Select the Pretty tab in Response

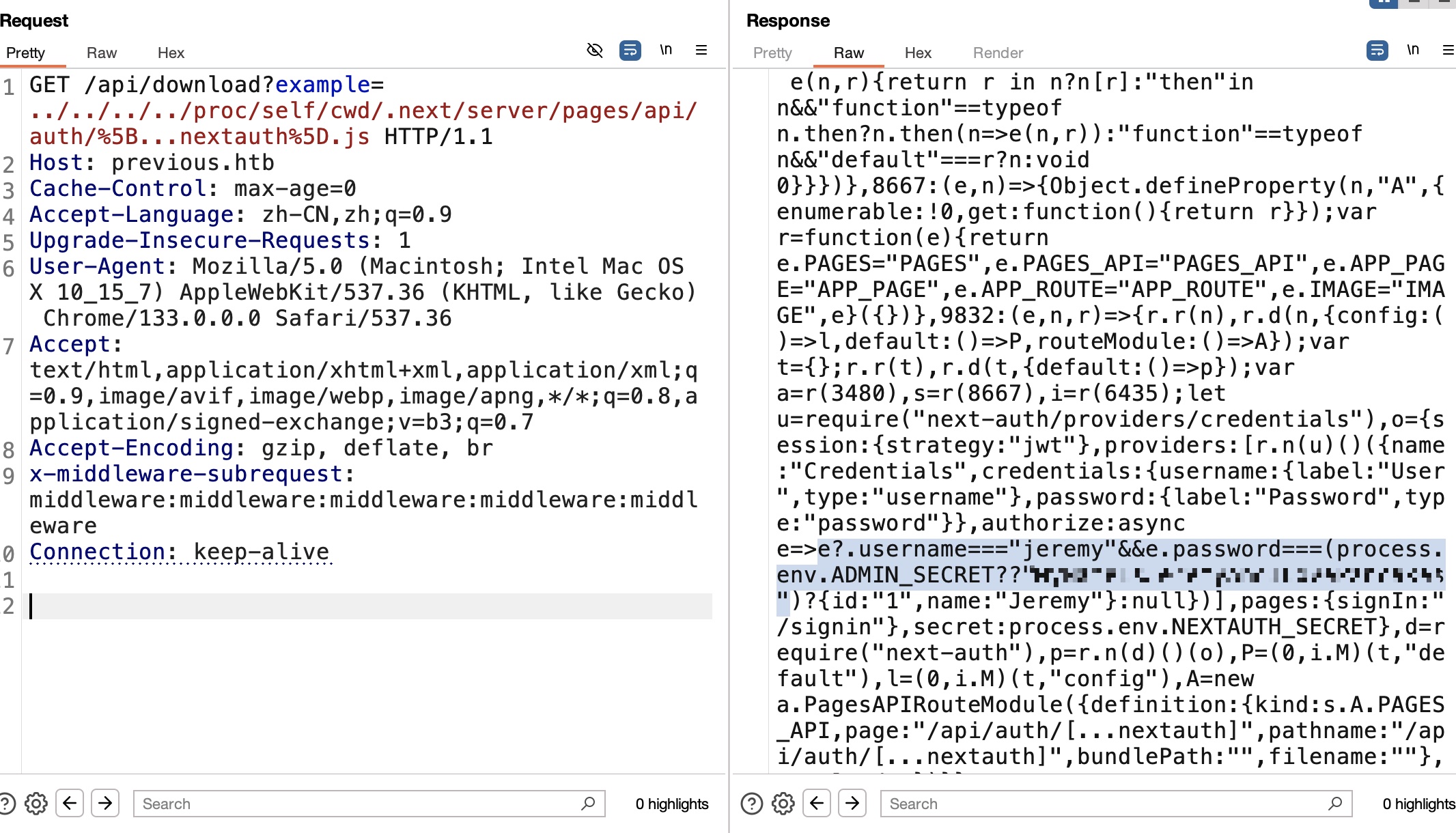pos(772,53)
